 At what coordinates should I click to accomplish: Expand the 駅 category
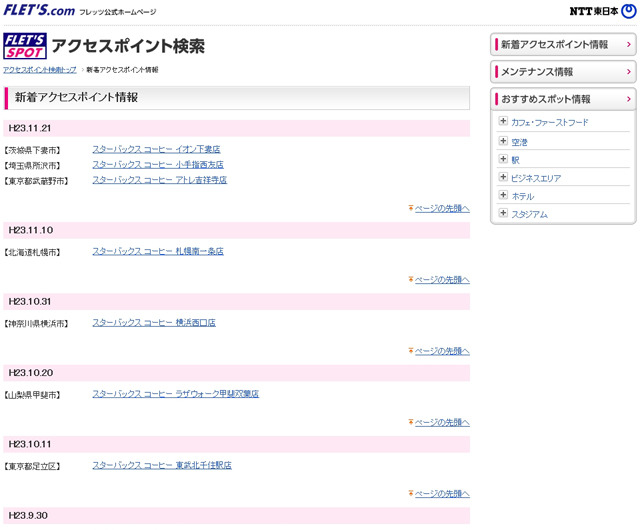(x=503, y=159)
